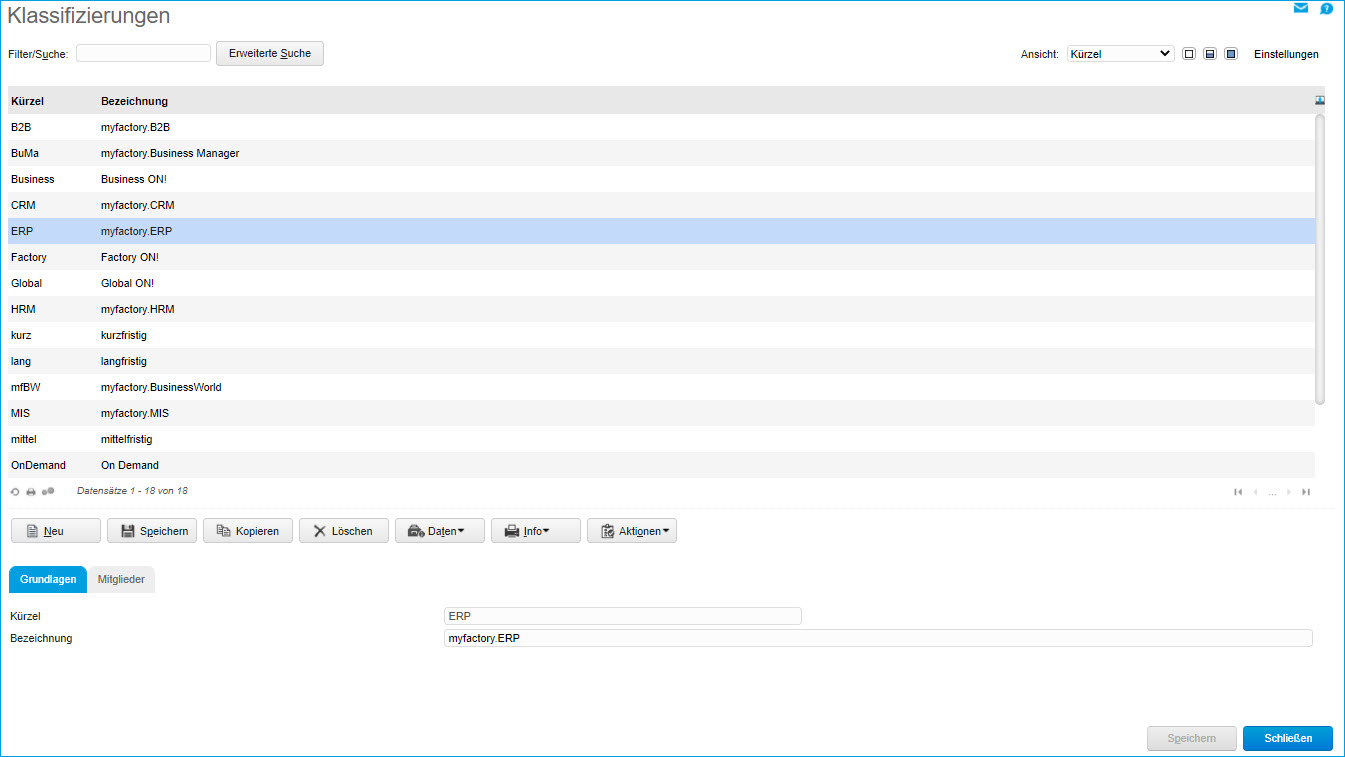Focus the Filter/Suche input field
The height and width of the screenshot is (757, 1345).
coord(143,53)
